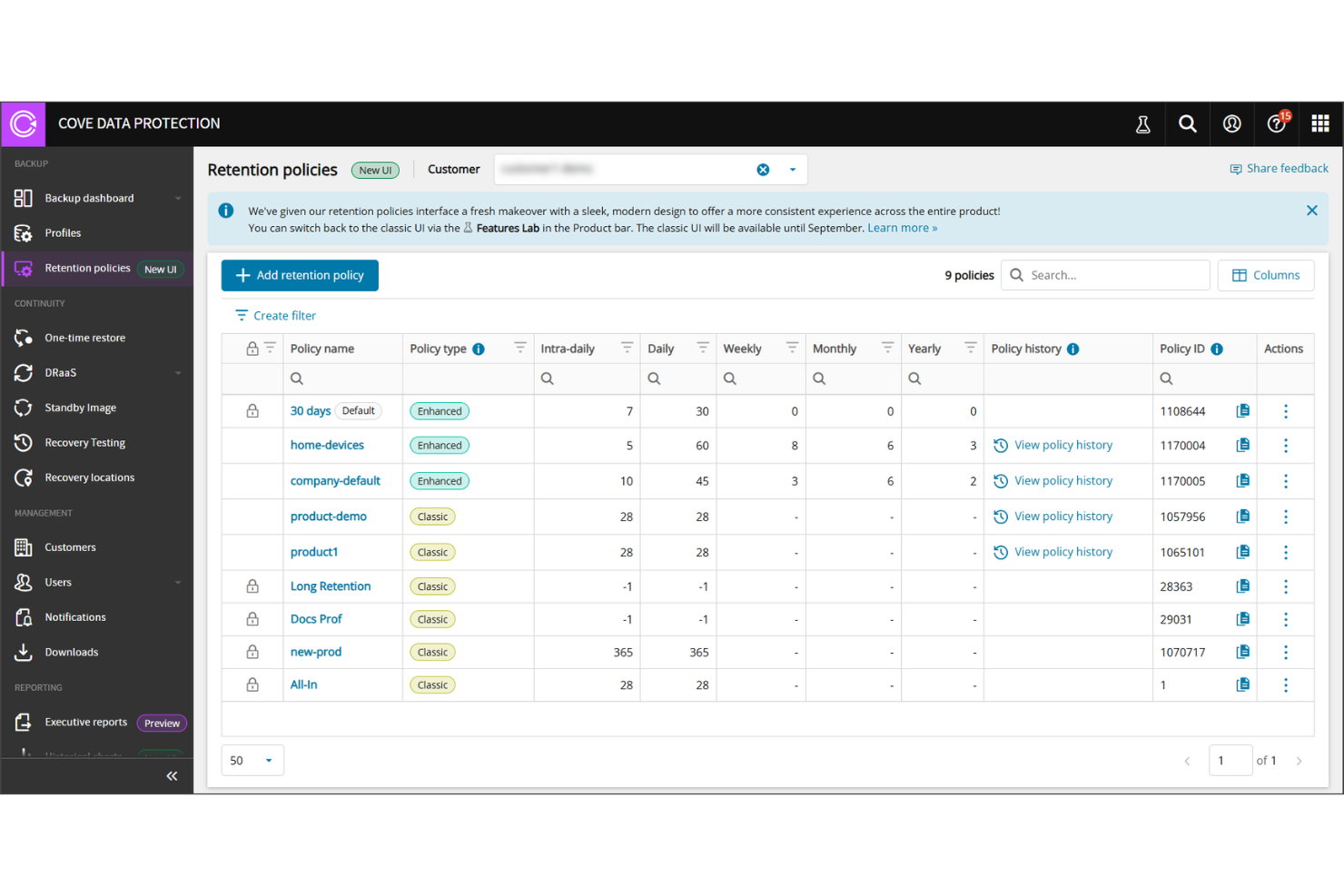Select Standby Image in the sidebar
This screenshot has height=896, width=1344.
click(x=82, y=408)
